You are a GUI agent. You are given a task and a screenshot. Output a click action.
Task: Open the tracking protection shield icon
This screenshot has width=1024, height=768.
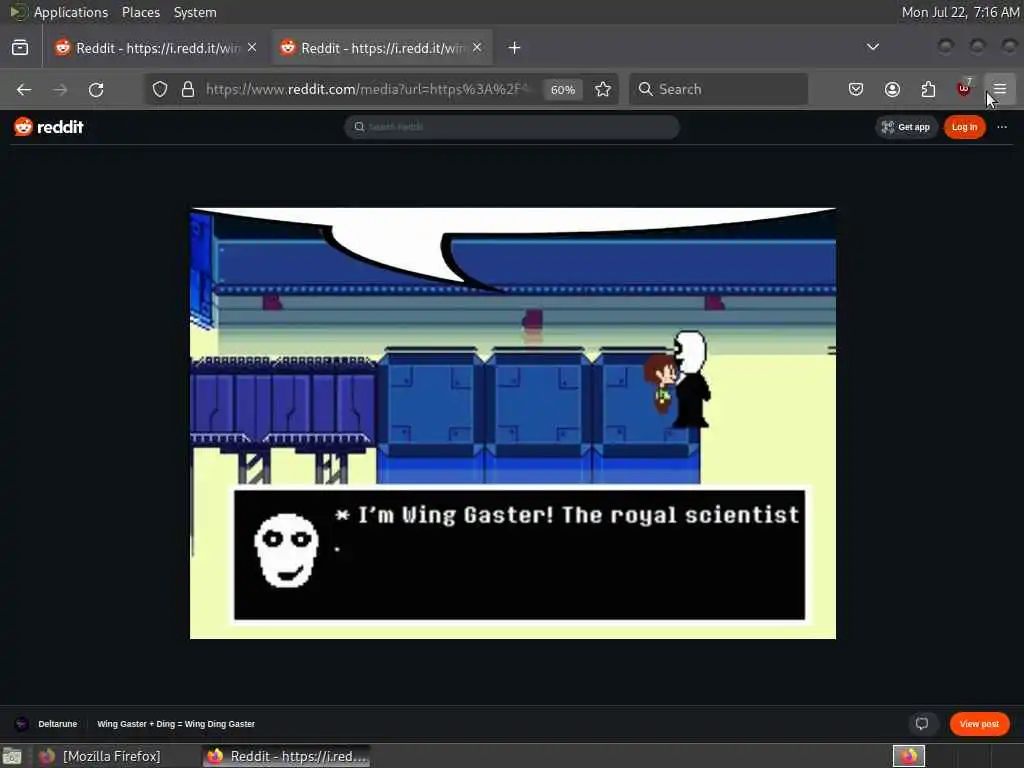click(160, 89)
